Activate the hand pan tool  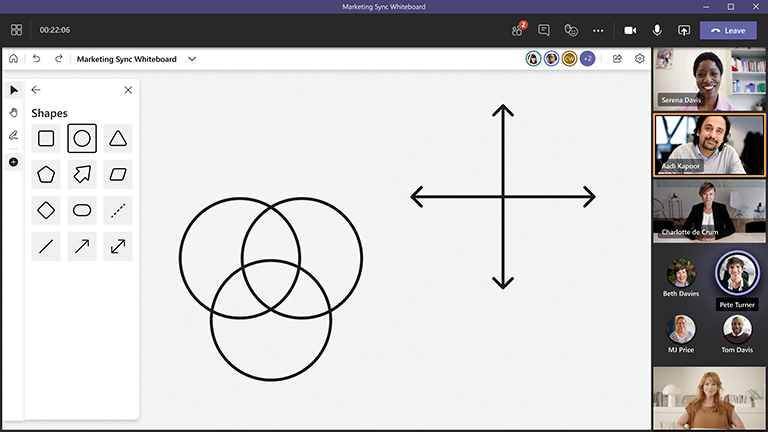[13, 112]
